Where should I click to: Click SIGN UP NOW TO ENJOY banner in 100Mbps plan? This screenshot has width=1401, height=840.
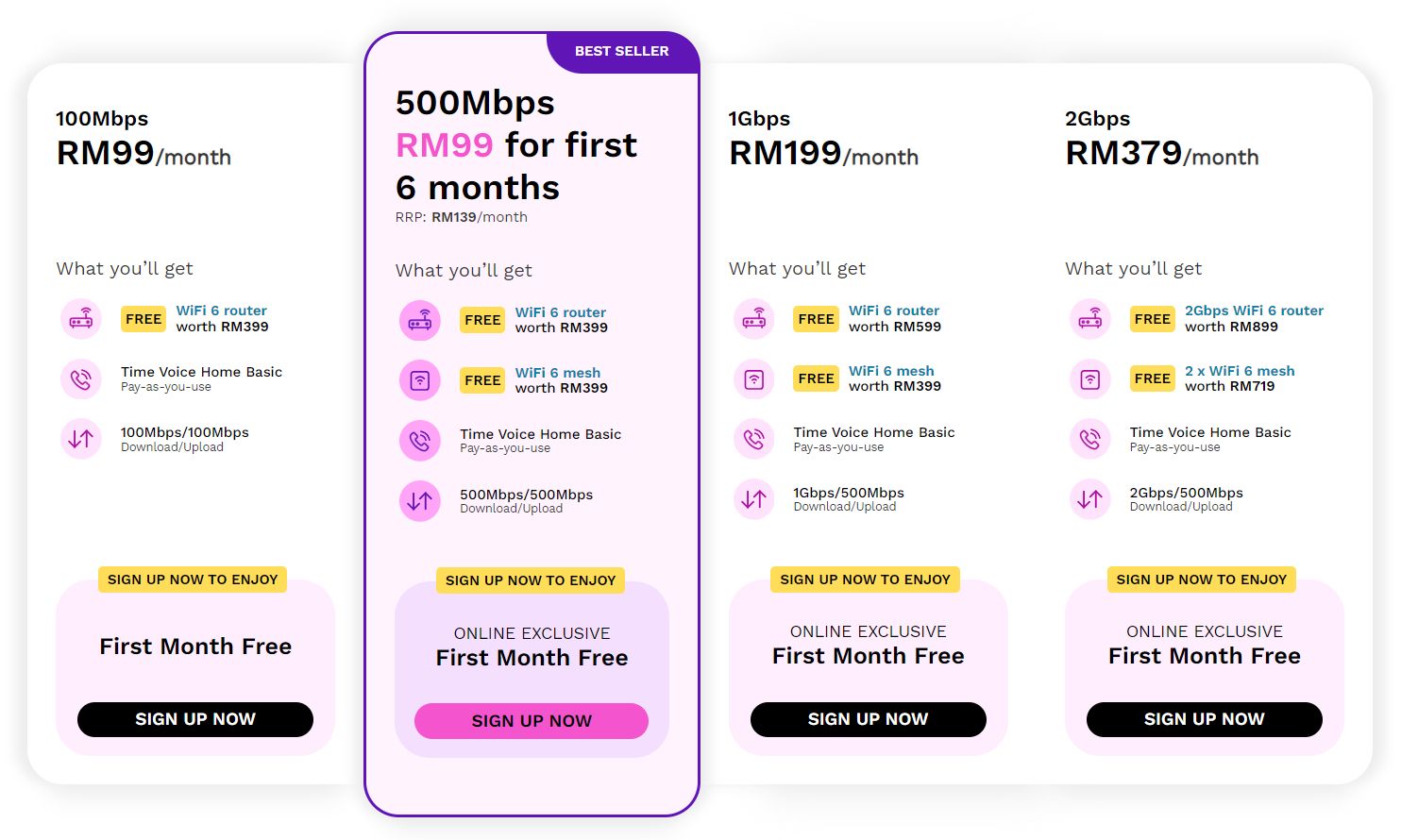[x=193, y=579]
